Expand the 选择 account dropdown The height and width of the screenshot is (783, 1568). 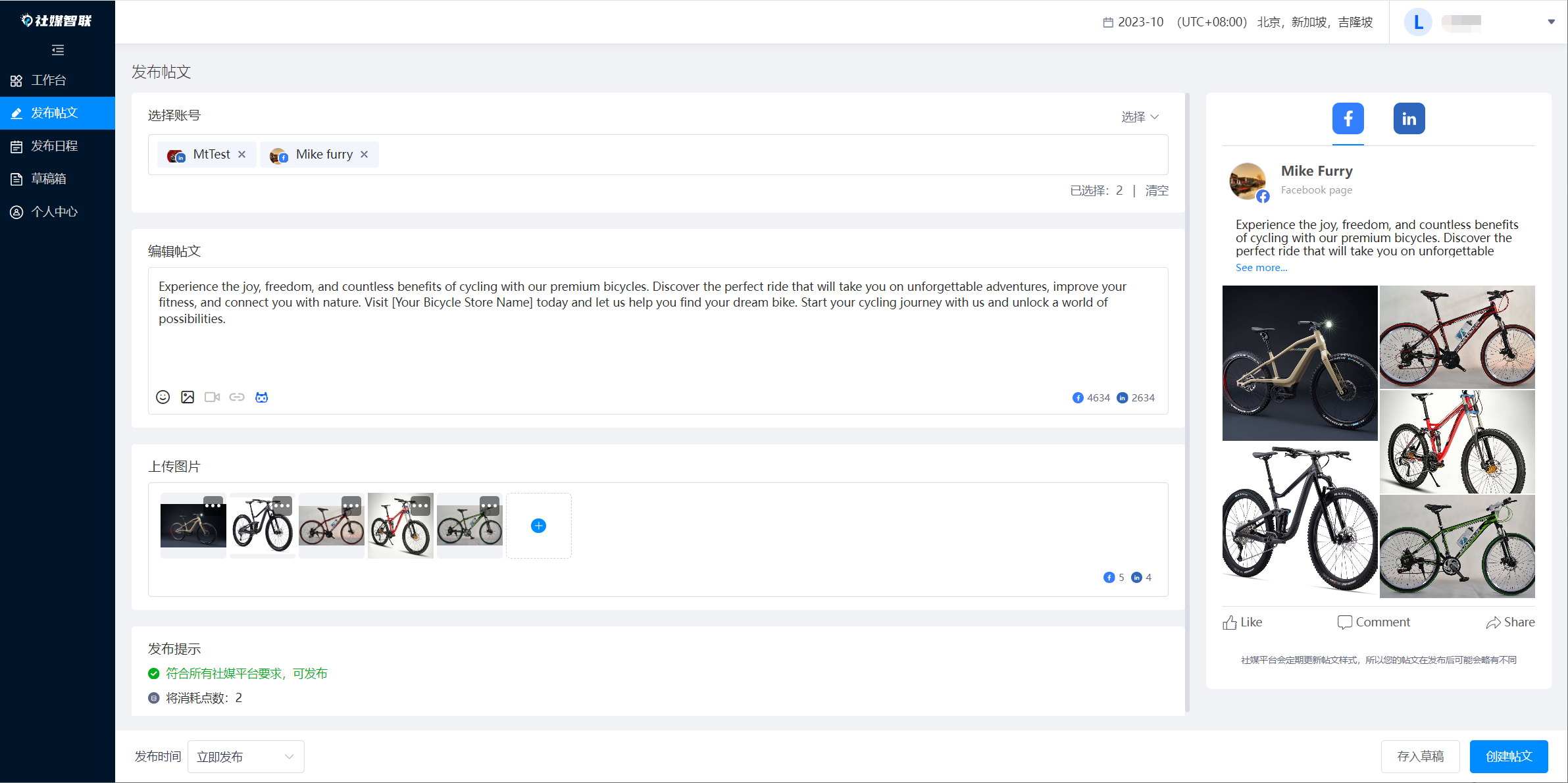coord(1140,116)
